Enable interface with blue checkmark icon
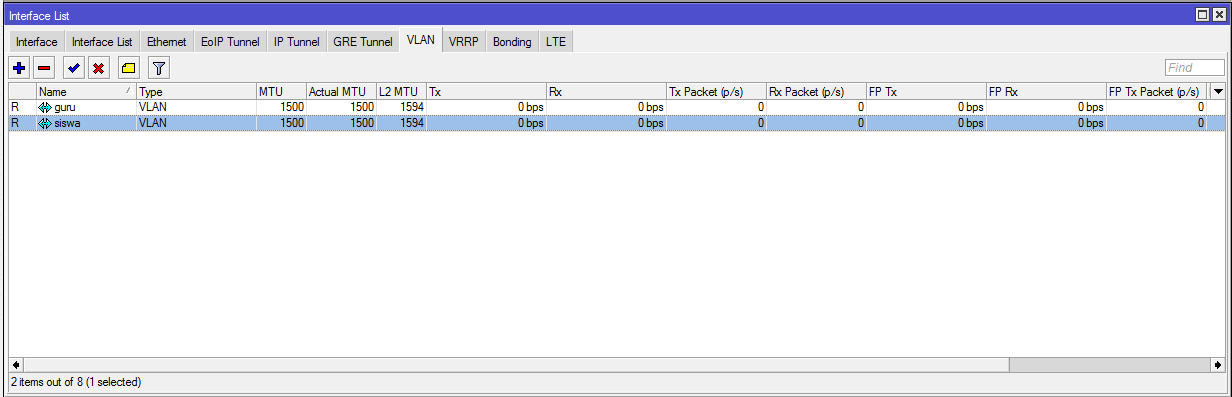Viewport: 1232px width, 397px height. (74, 68)
